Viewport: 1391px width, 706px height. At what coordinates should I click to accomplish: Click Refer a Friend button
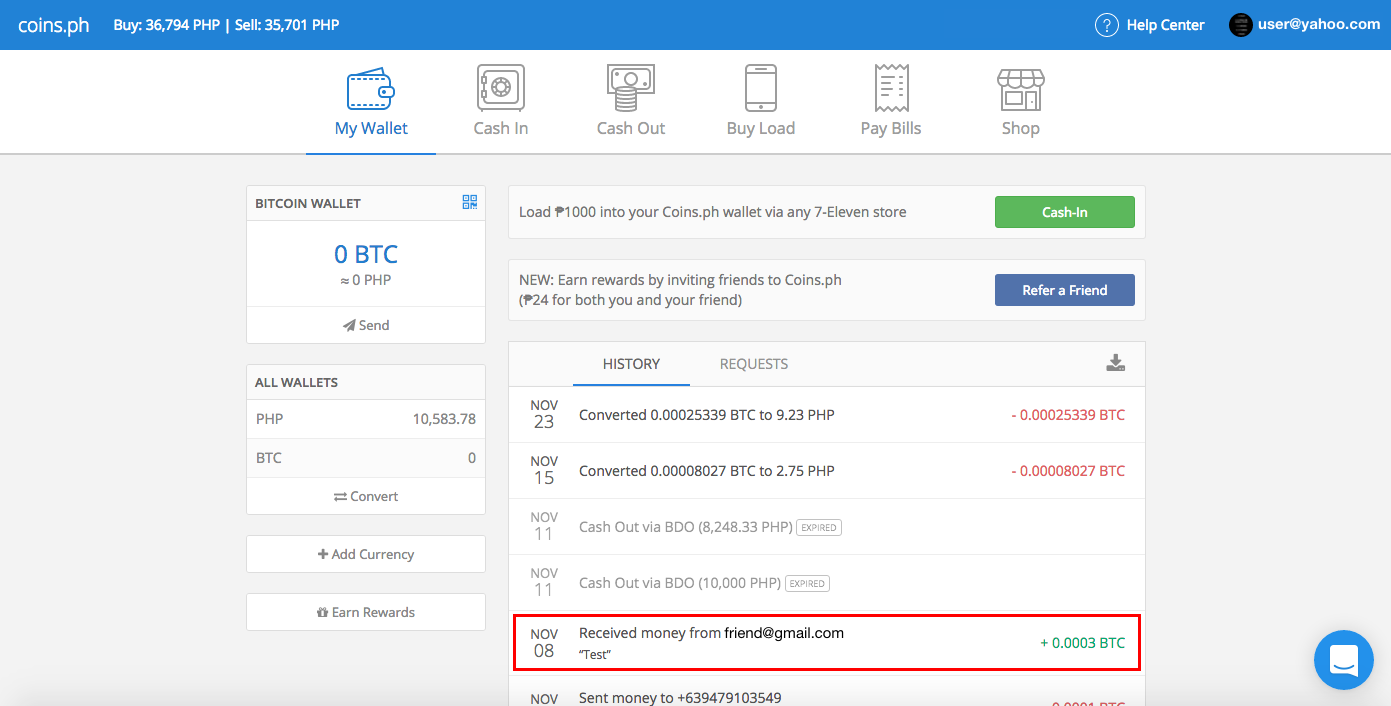1065,290
